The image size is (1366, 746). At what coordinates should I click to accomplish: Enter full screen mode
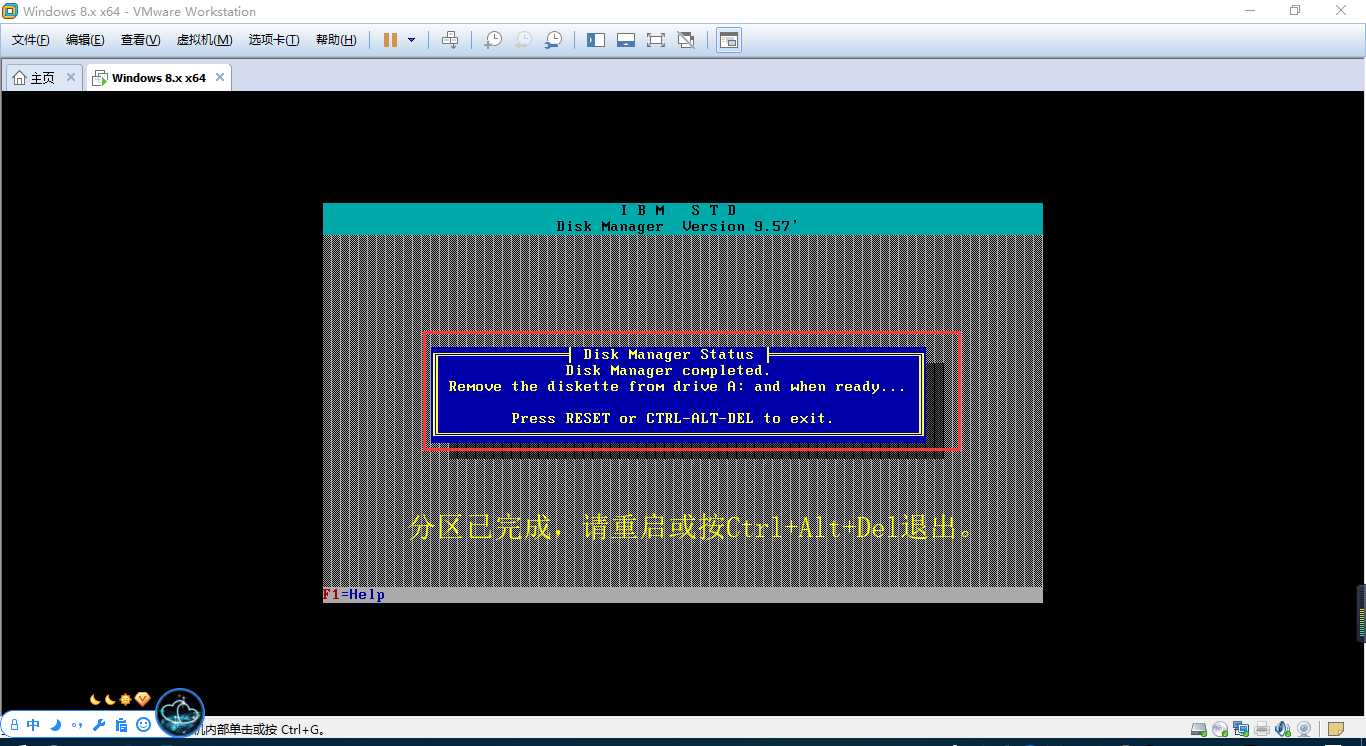[656, 40]
